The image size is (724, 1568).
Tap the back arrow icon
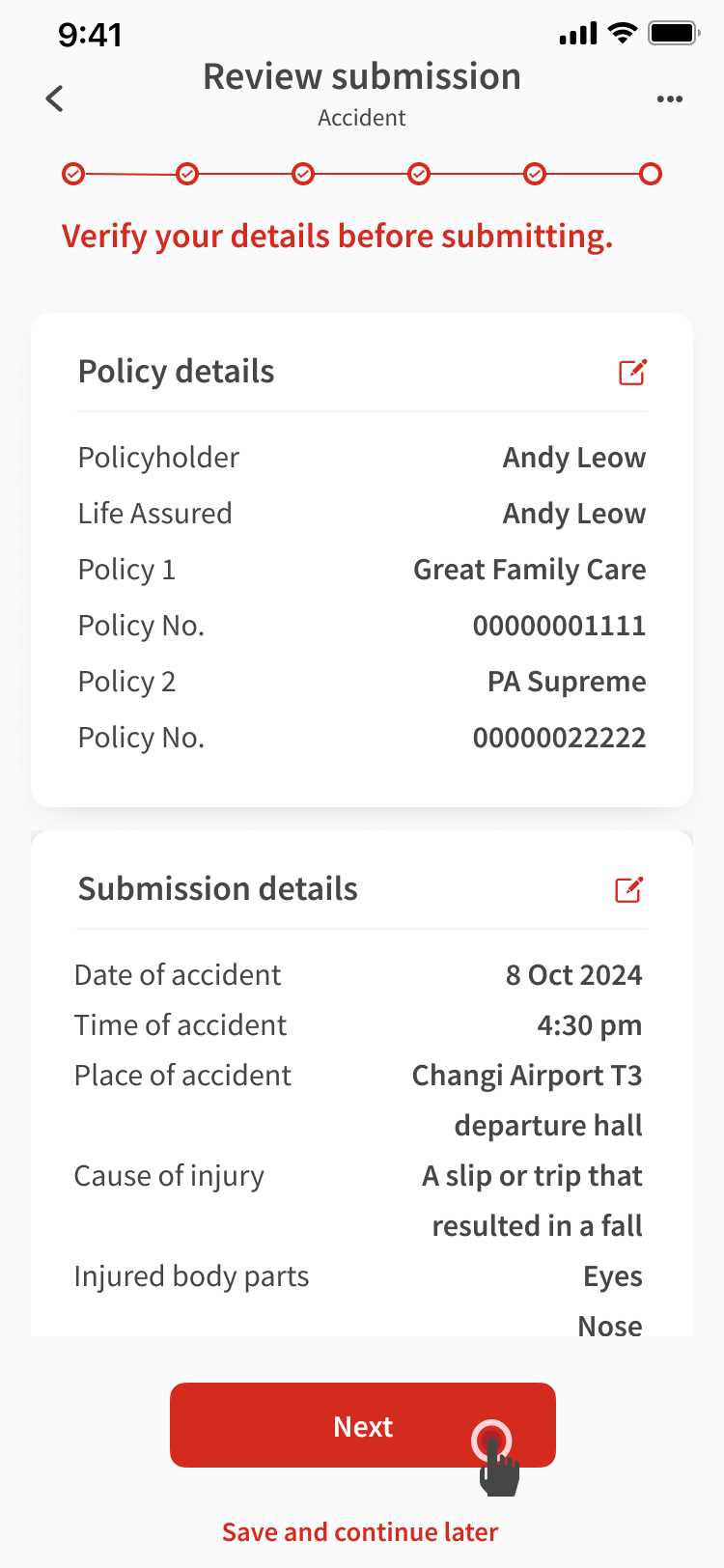pyautogui.click(x=55, y=98)
